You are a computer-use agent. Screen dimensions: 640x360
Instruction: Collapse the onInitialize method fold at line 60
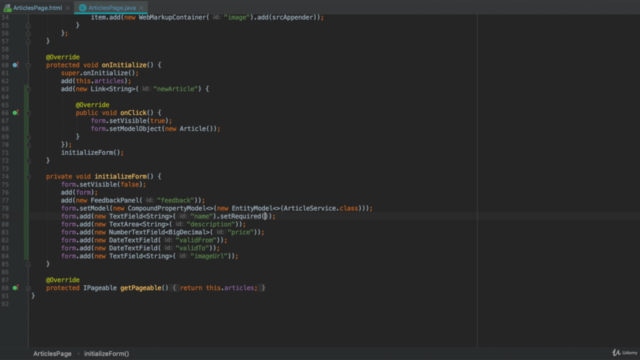[x=28, y=65]
